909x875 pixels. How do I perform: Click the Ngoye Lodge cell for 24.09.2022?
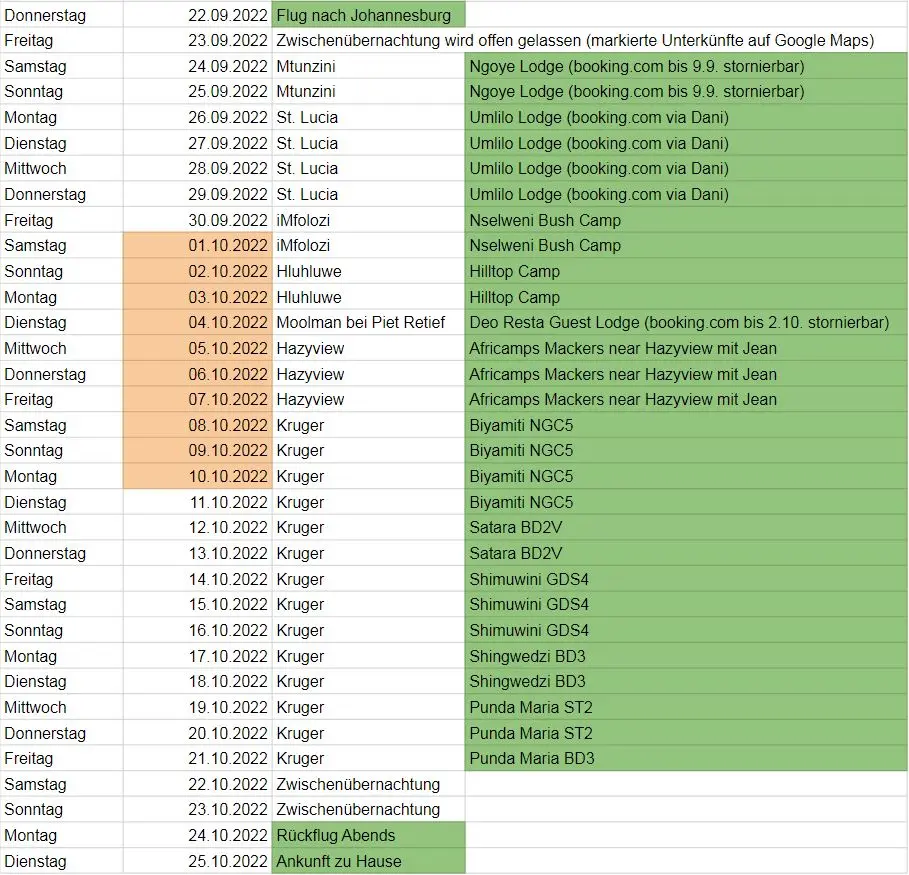pos(686,66)
